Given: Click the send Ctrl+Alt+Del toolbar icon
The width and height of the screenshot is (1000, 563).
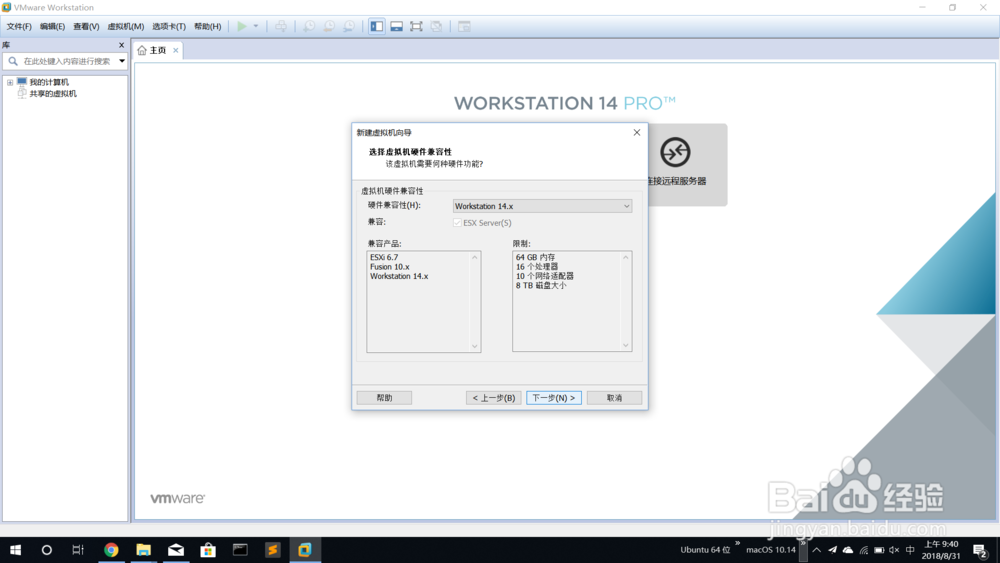Looking at the screenshot, I should pyautogui.click(x=281, y=26).
